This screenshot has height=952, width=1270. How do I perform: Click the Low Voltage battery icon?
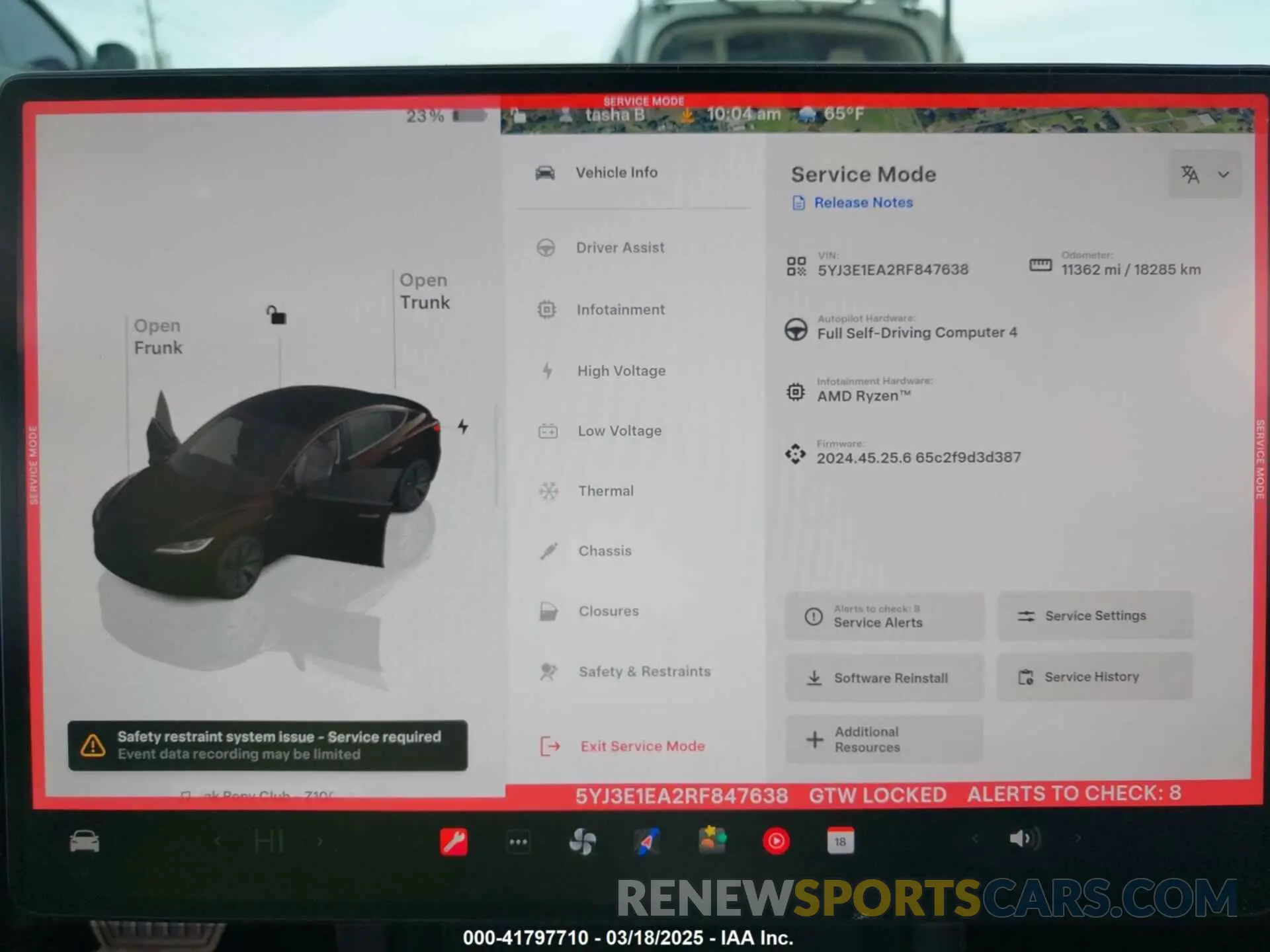click(x=548, y=431)
